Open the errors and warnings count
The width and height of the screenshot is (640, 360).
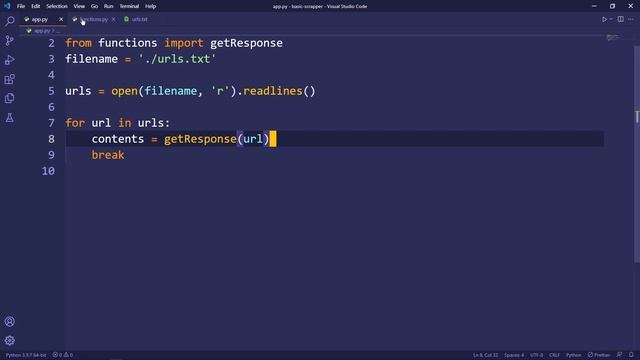coord(62,355)
